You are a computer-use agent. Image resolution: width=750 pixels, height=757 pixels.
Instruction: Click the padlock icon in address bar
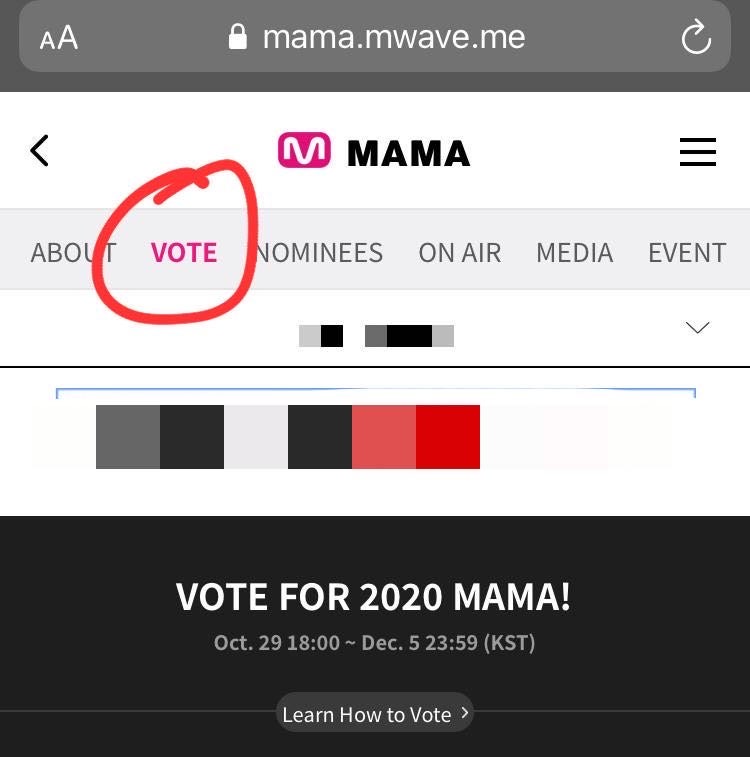pyautogui.click(x=238, y=38)
